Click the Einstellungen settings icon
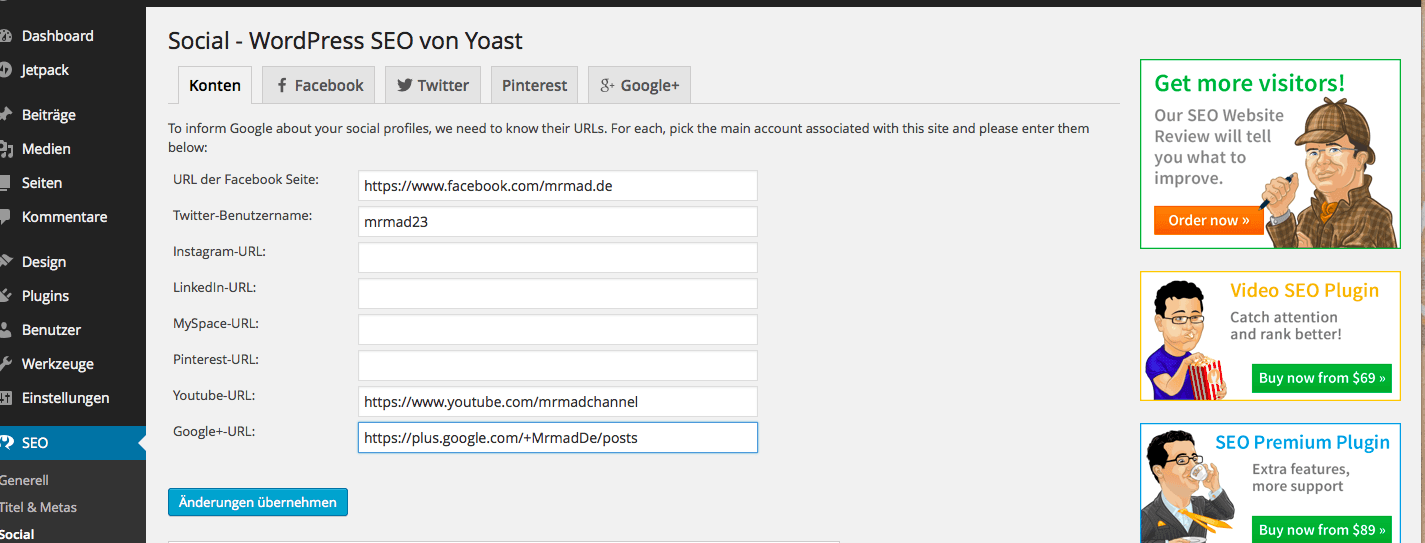Image resolution: width=1425 pixels, height=543 pixels. [x=5, y=398]
